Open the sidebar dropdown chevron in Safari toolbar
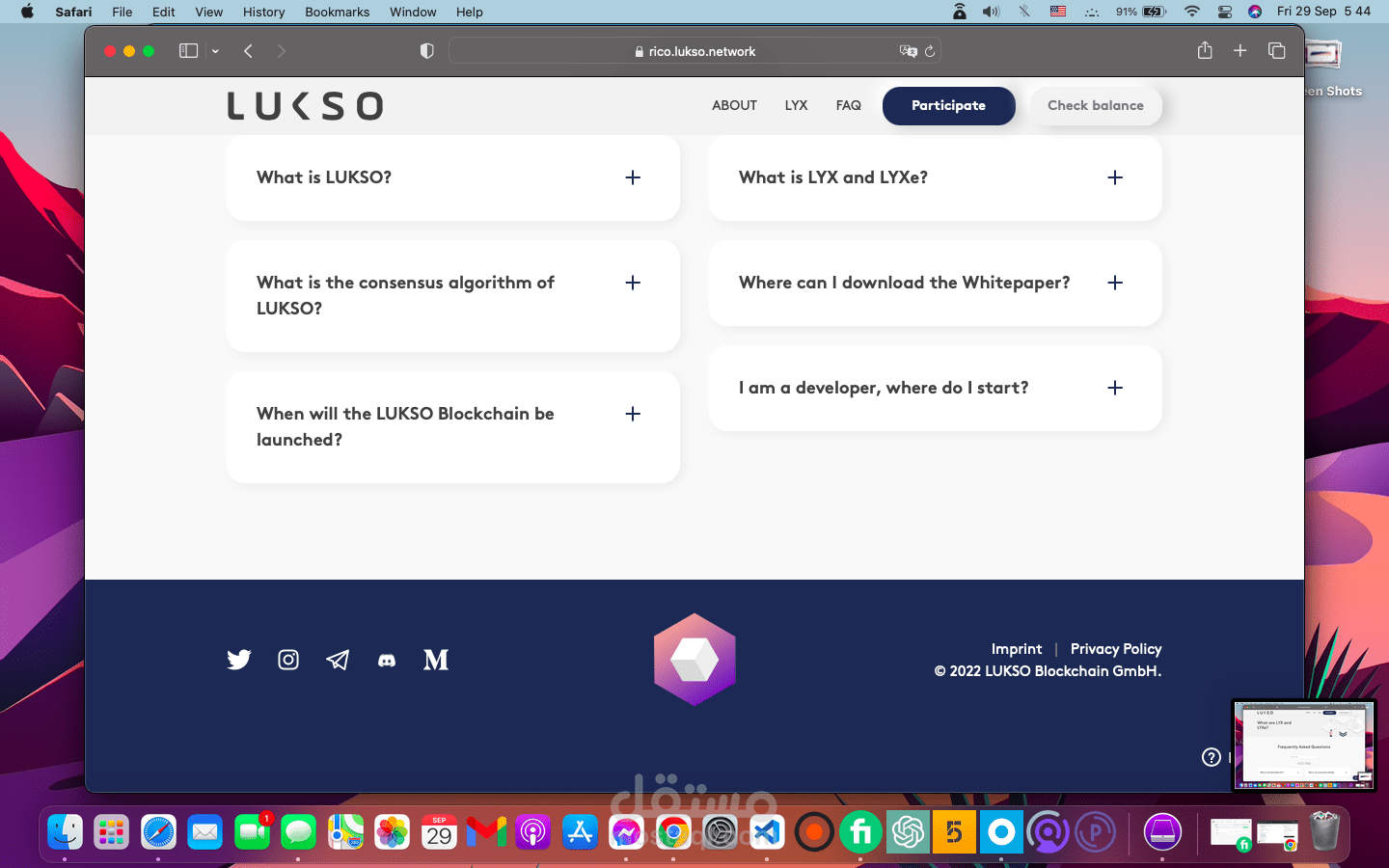Viewport: 1389px width, 868px height. (215, 51)
